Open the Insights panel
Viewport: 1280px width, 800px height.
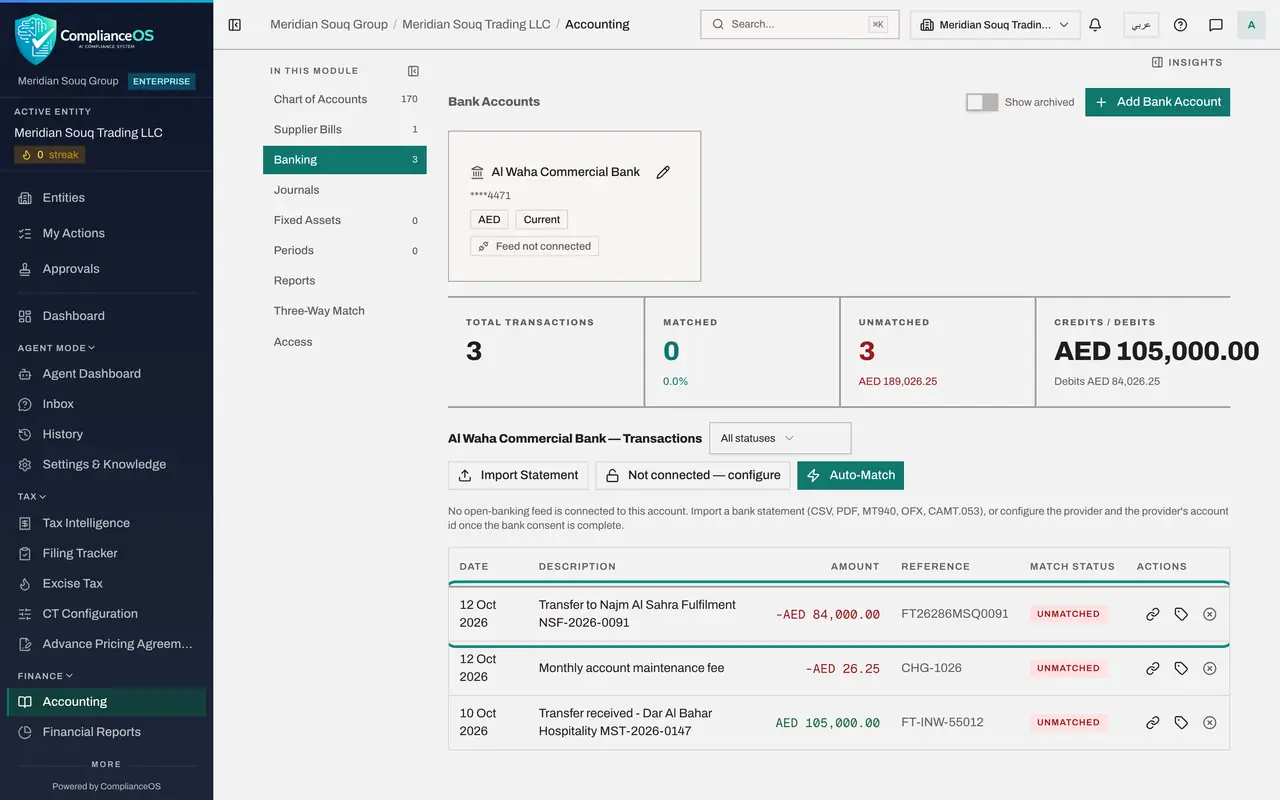click(1187, 62)
